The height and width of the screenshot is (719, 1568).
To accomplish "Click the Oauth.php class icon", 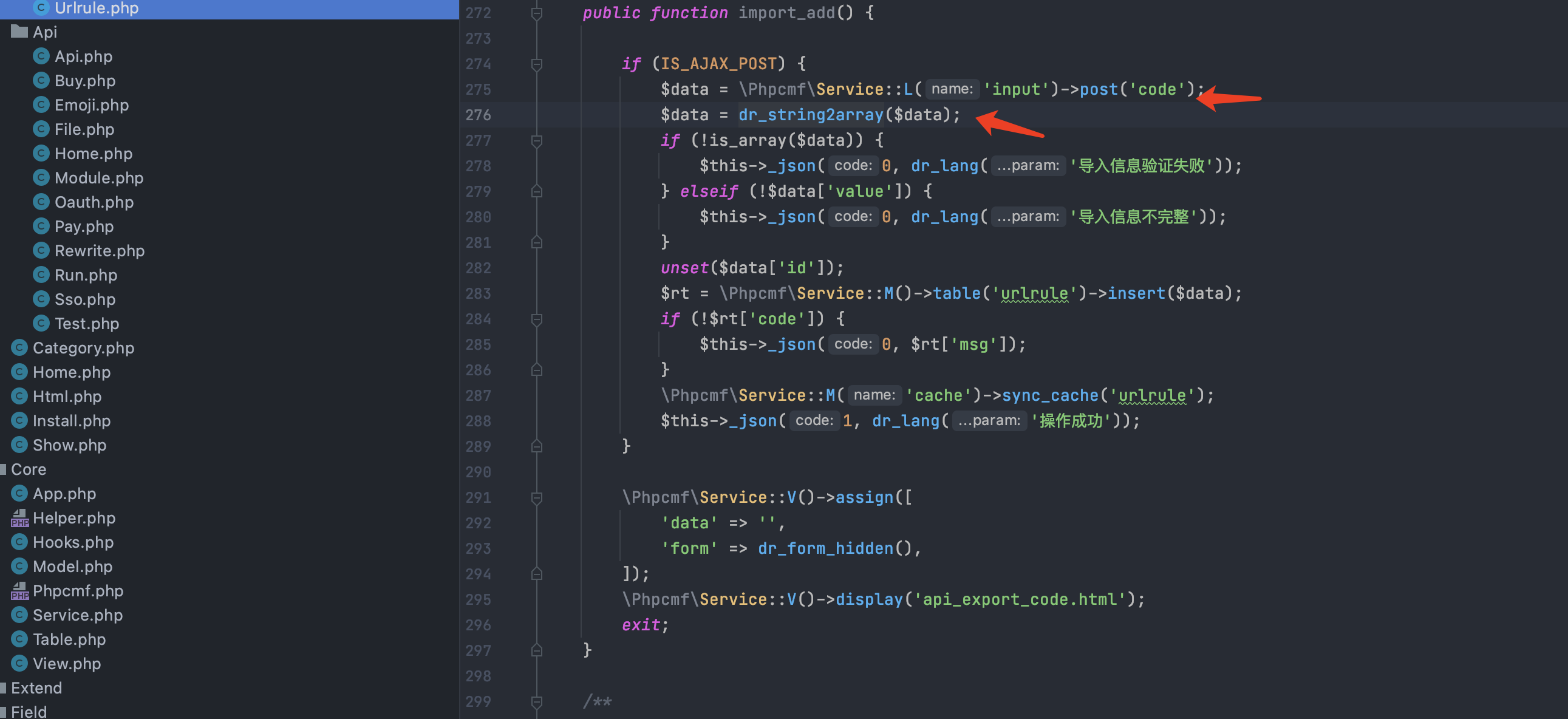I will click(41, 202).
